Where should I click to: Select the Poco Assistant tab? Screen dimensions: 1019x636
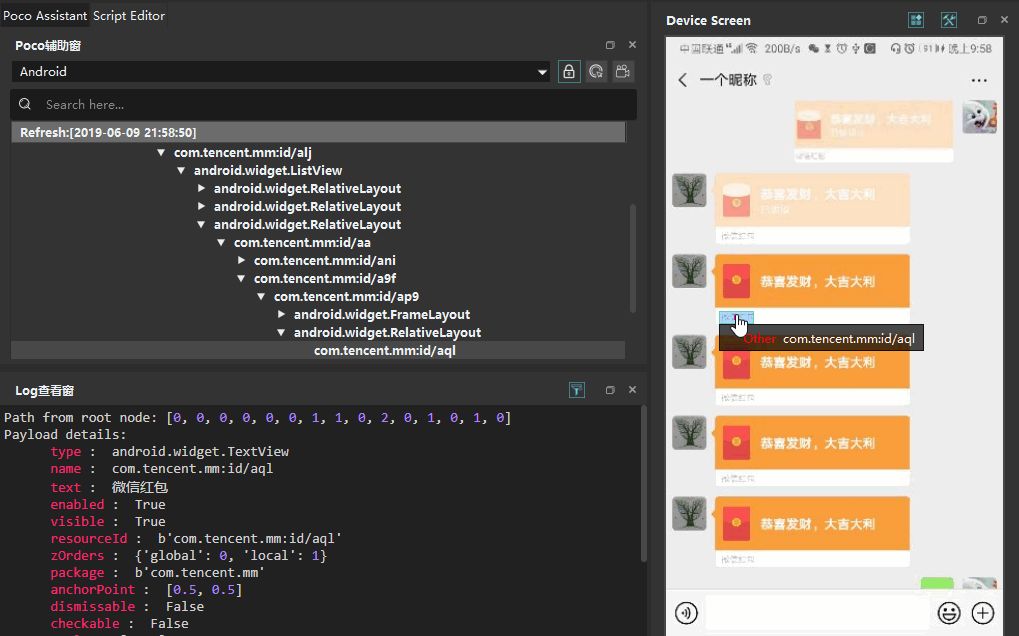(45, 15)
